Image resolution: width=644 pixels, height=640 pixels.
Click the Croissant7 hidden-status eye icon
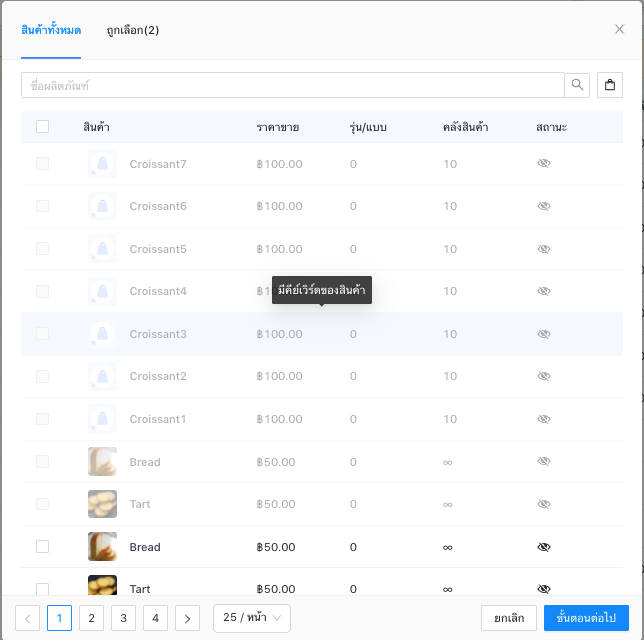click(x=544, y=163)
